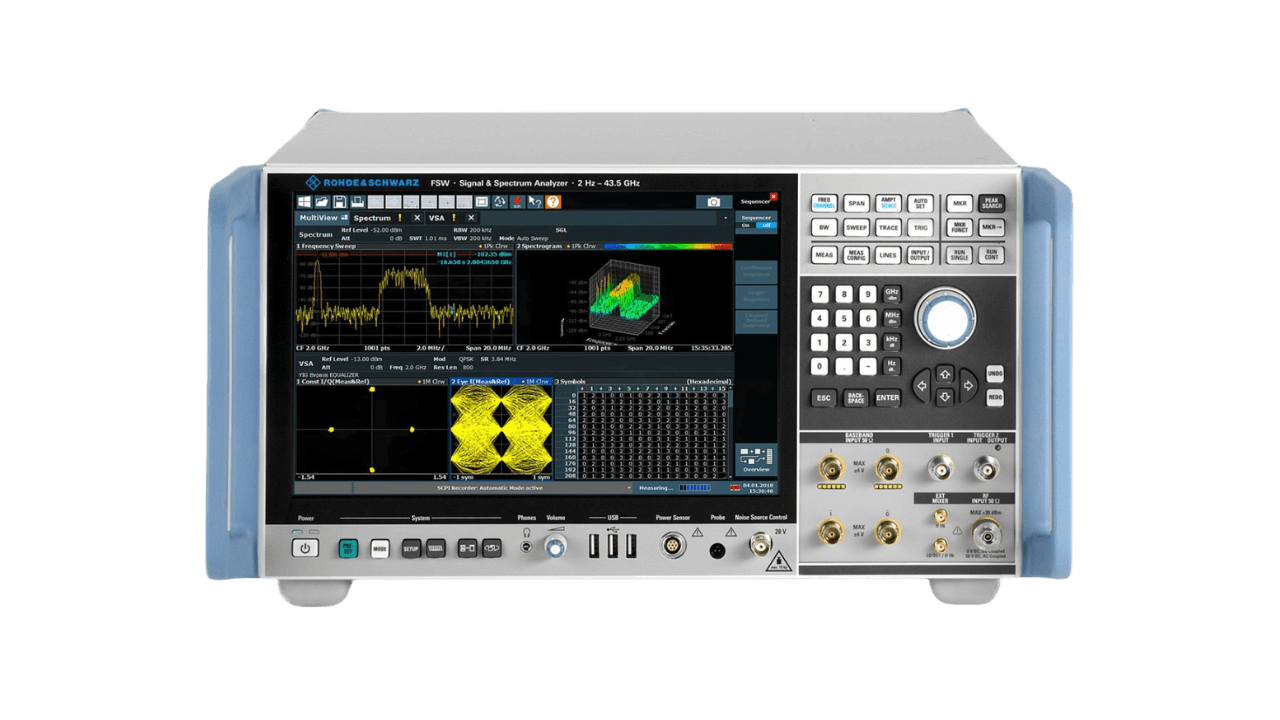The image size is (1280, 720).
Task: Switch Sequencer toggle to On
Action: [x=746, y=226]
